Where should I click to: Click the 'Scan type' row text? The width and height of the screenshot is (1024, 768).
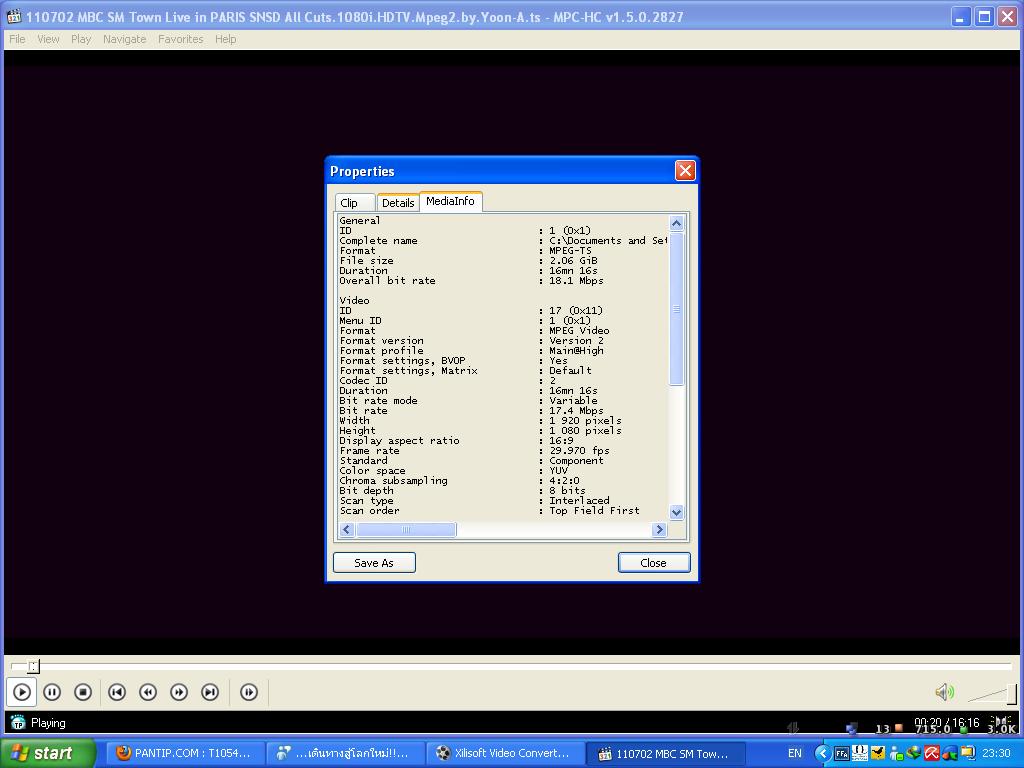click(x=474, y=500)
